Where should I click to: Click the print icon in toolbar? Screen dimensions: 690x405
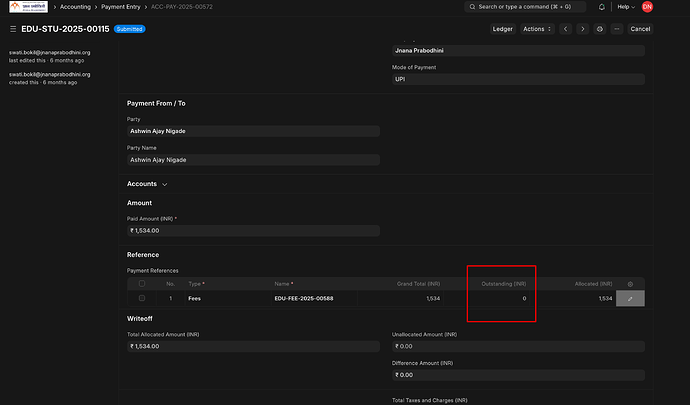[599, 29]
